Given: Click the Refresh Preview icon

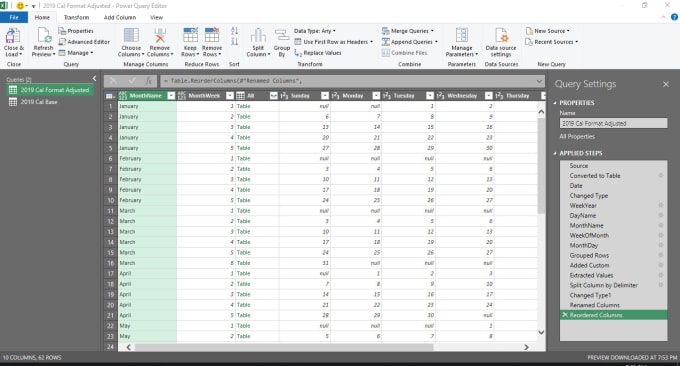Looking at the screenshot, I should click(44, 36).
